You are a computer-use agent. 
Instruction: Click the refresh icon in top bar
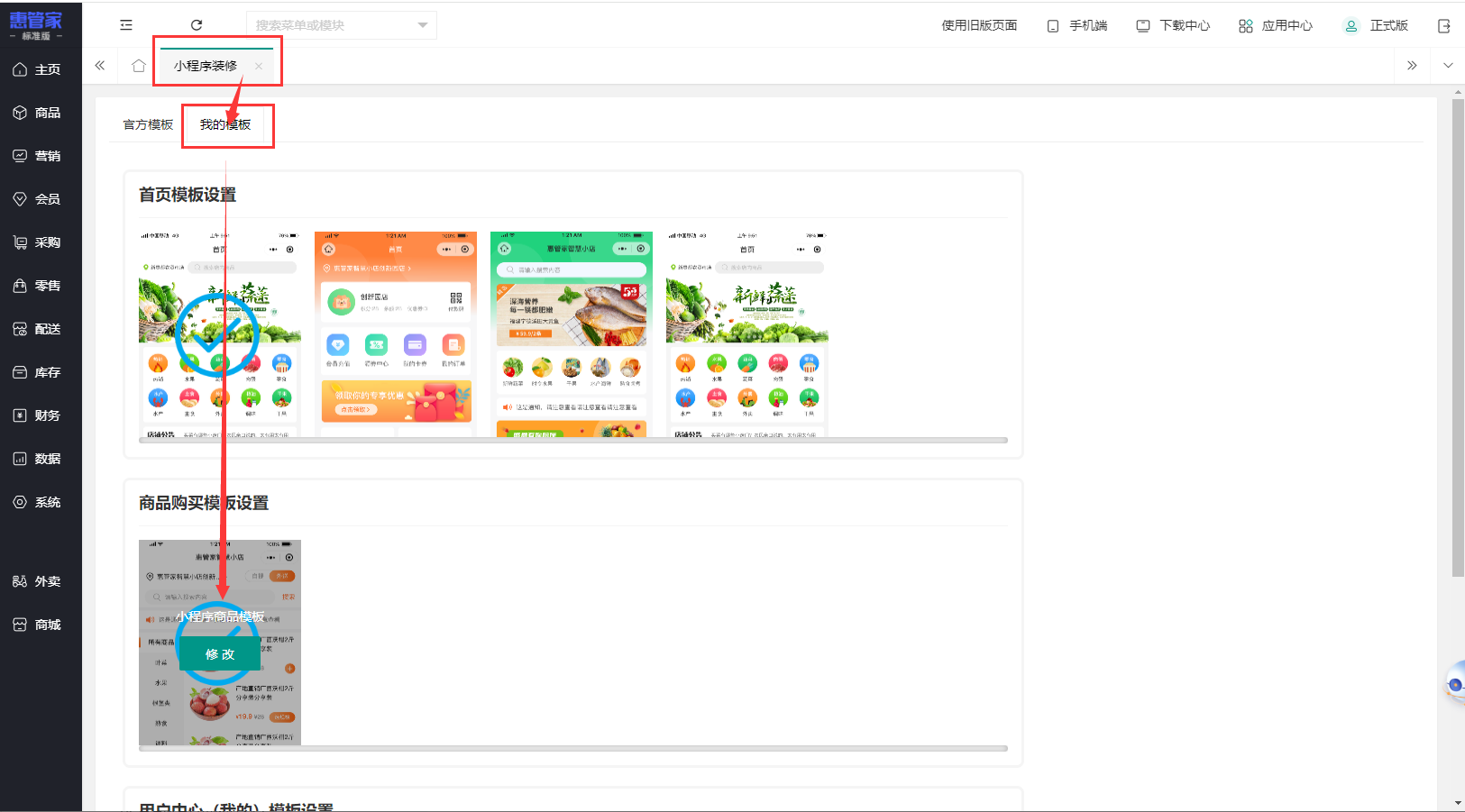click(197, 25)
